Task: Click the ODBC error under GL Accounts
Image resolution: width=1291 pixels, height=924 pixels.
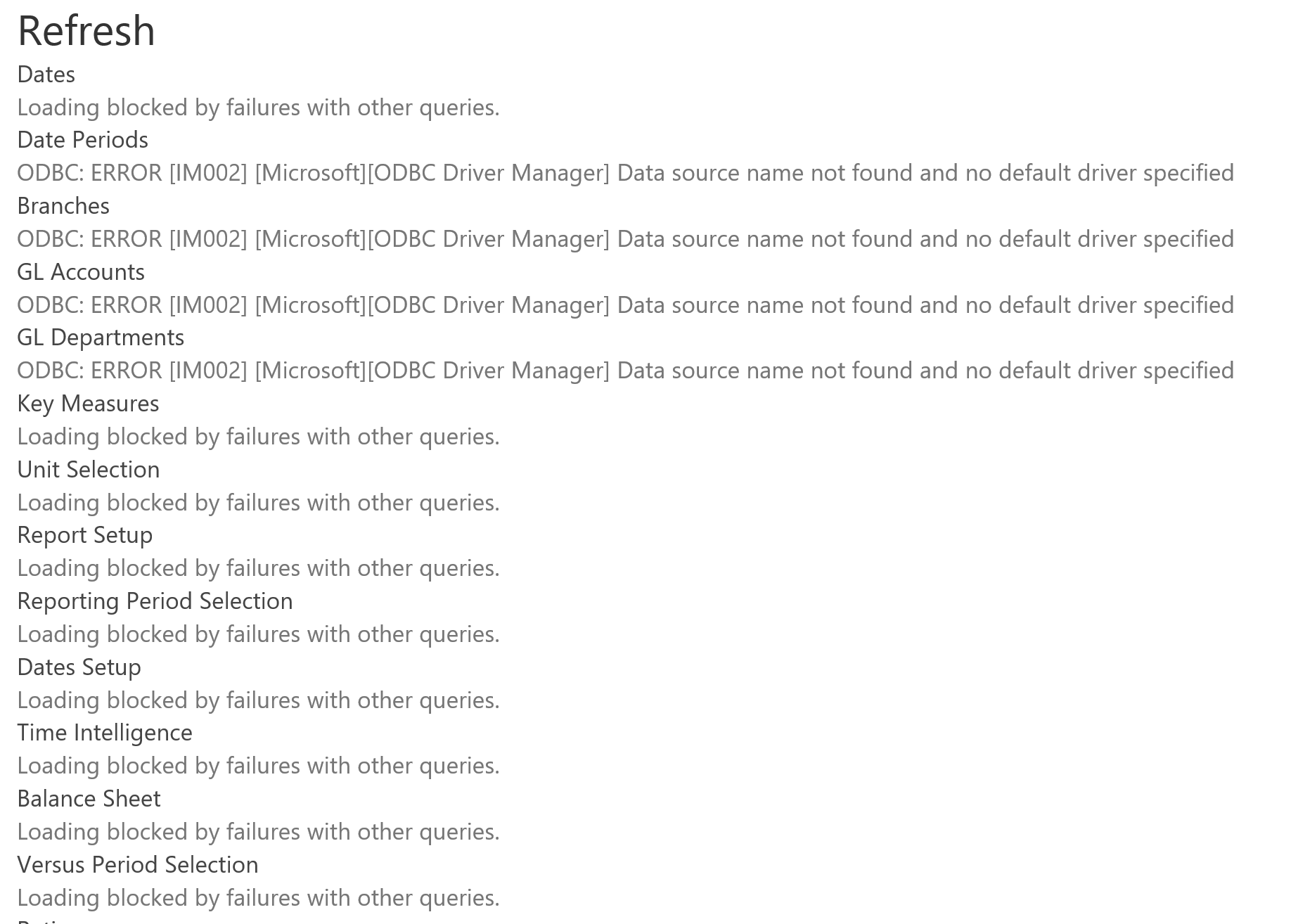Action: pyautogui.click(x=626, y=305)
